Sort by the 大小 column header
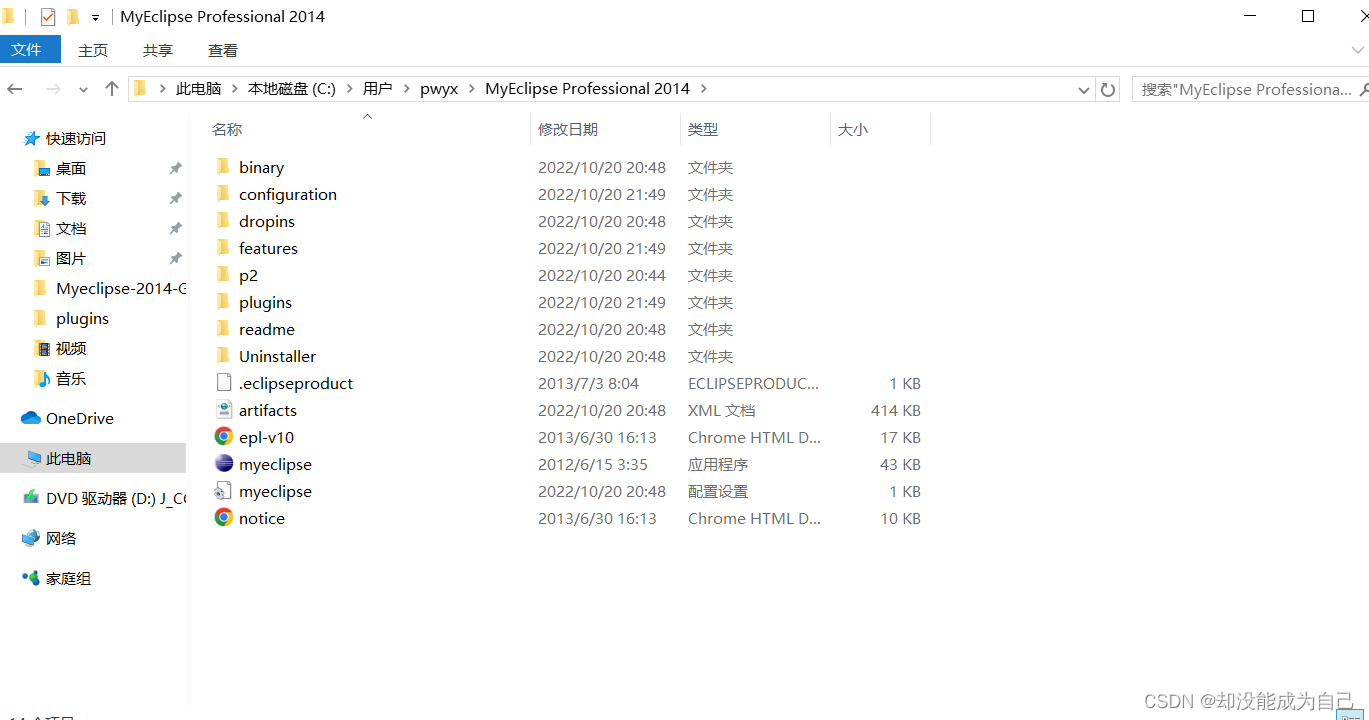This screenshot has height=720, width=1369. point(853,129)
